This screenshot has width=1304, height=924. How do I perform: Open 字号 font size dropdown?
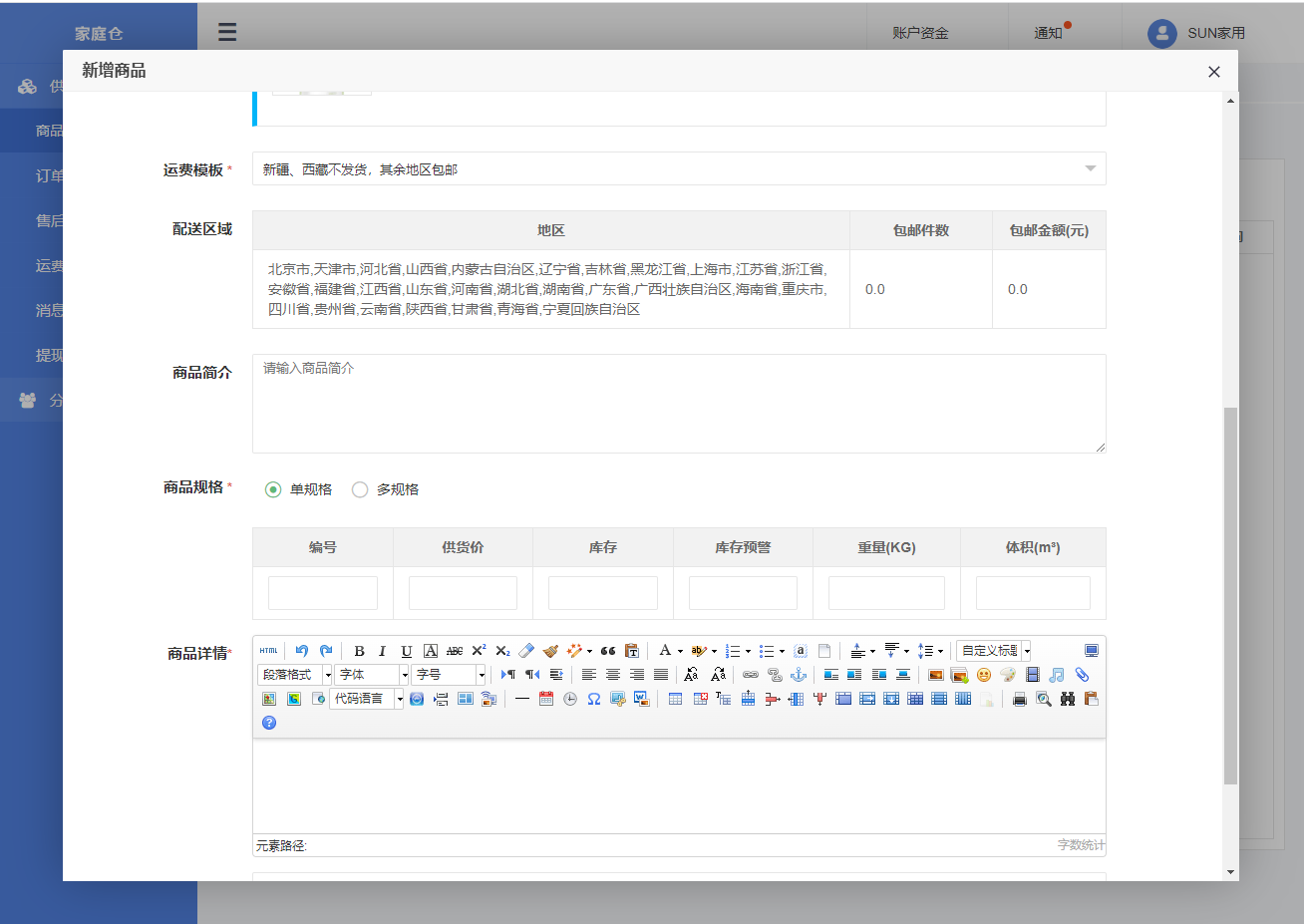(x=449, y=675)
